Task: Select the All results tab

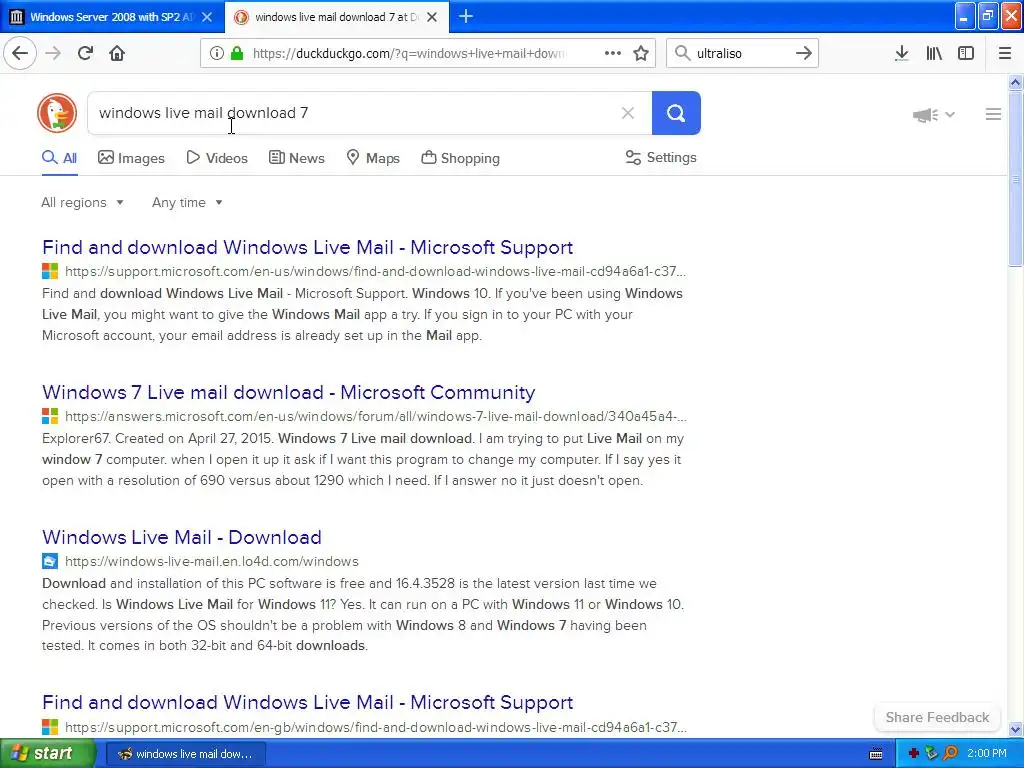Action: click(59, 158)
